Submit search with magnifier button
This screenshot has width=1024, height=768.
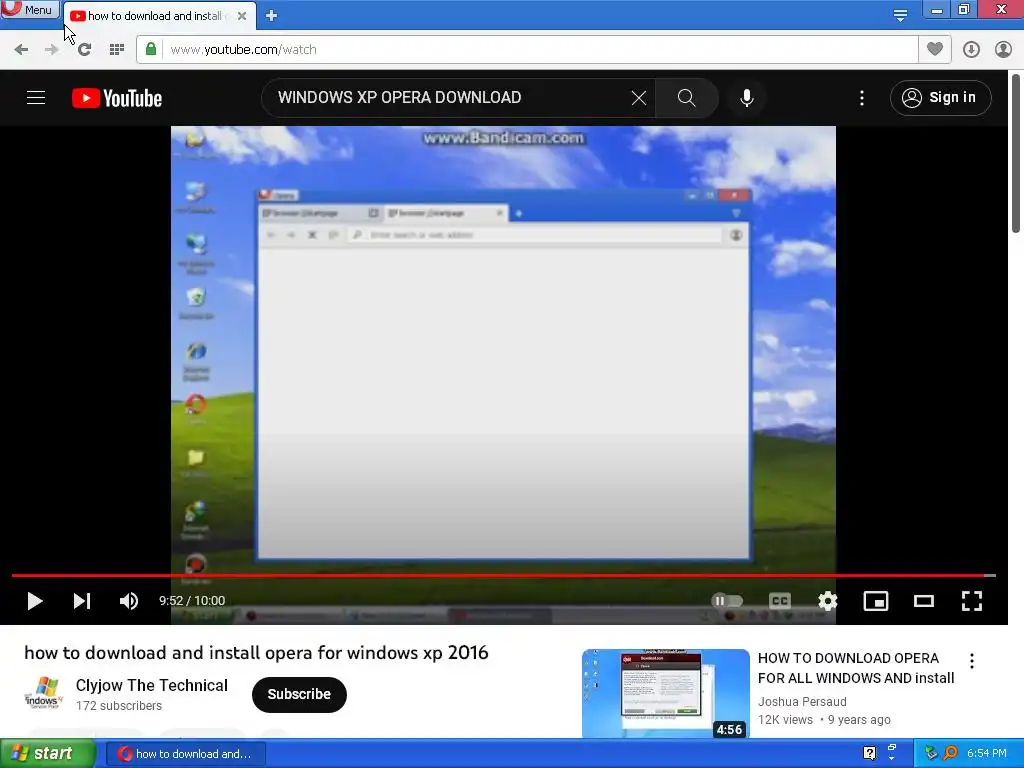point(686,98)
